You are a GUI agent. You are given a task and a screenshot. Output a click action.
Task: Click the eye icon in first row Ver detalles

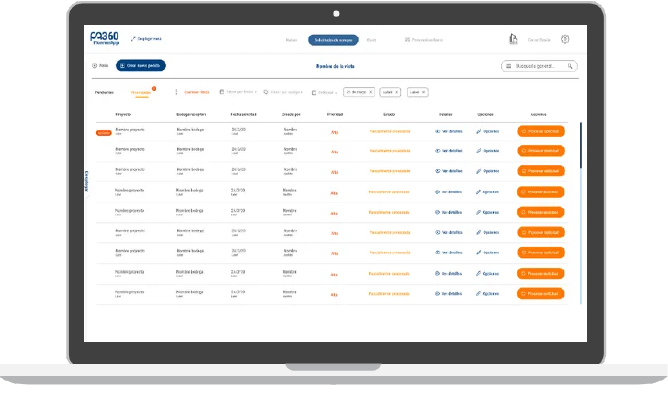[x=438, y=132]
